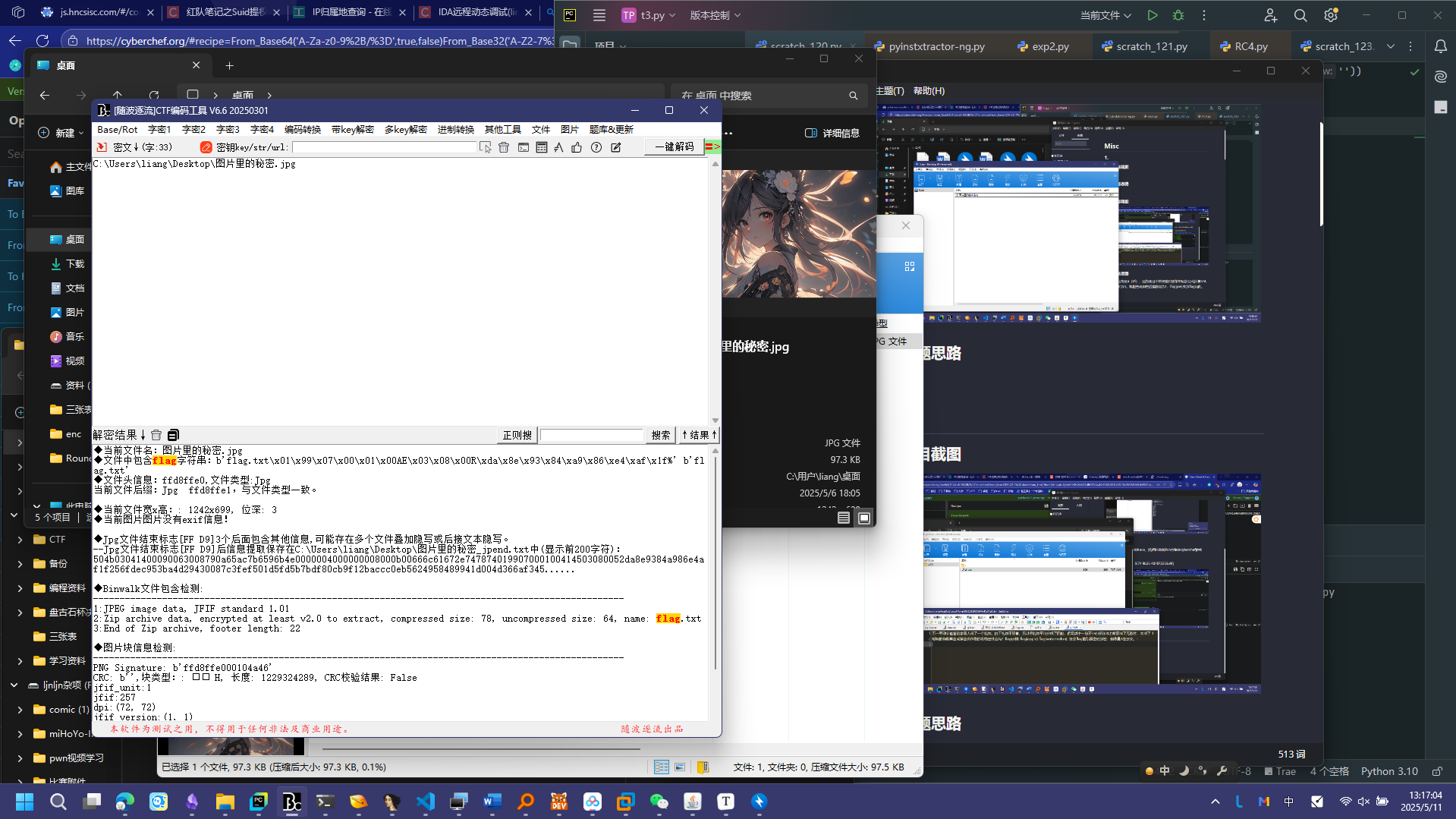Image resolution: width=1456 pixels, height=819 pixels.
Task: Open the system tray overflow chevron
Action: tap(1215, 802)
